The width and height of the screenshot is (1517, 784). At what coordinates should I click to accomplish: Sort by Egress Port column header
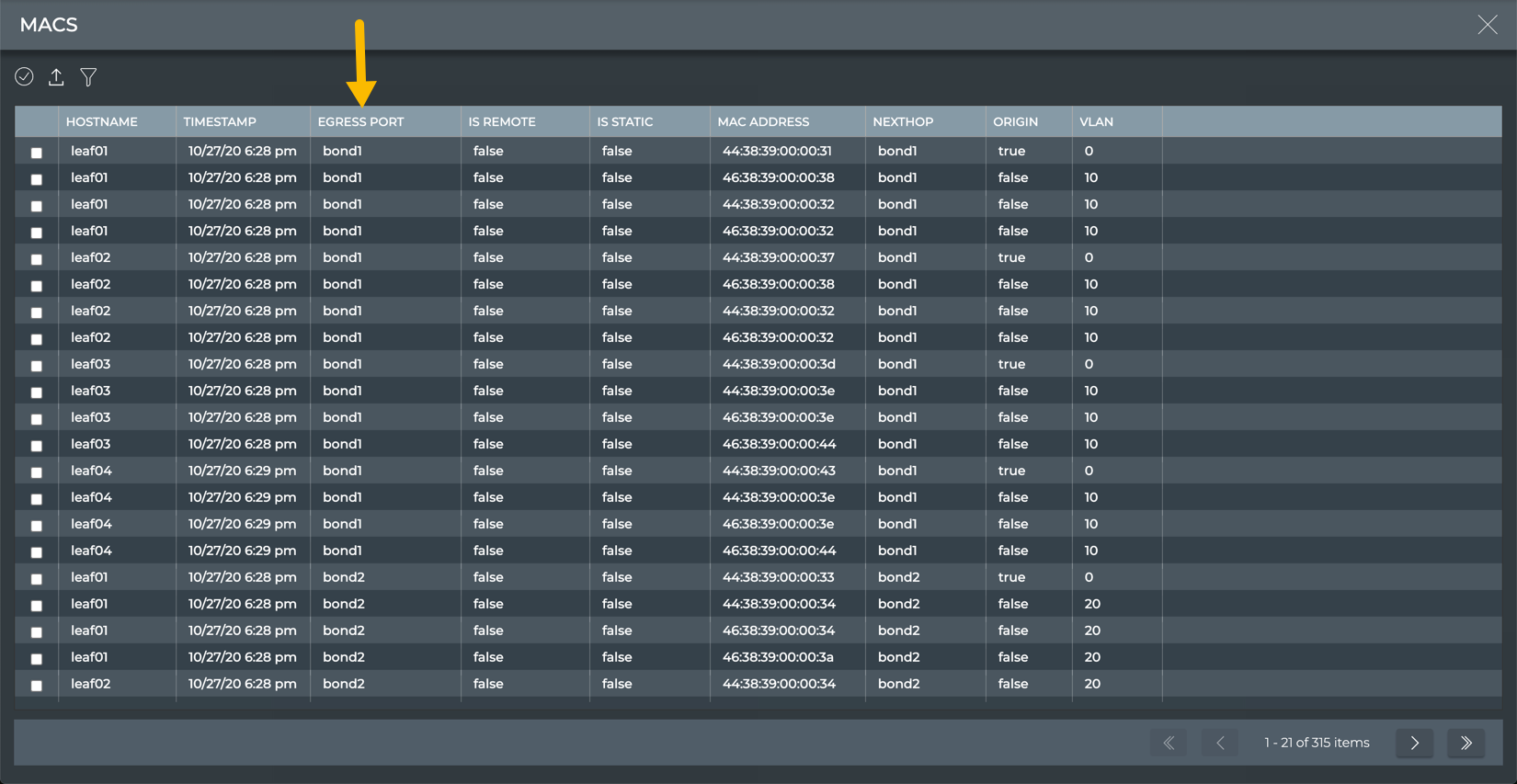(360, 121)
